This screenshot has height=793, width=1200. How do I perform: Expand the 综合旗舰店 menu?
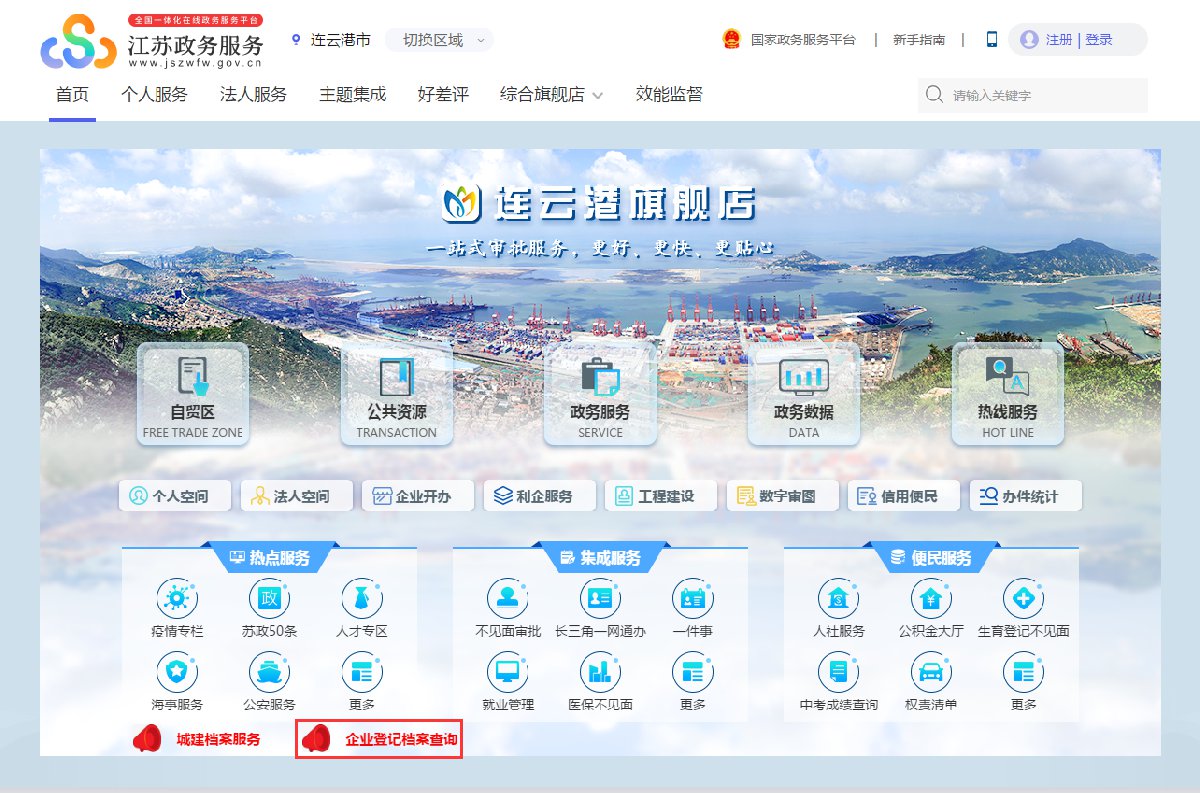coord(552,94)
